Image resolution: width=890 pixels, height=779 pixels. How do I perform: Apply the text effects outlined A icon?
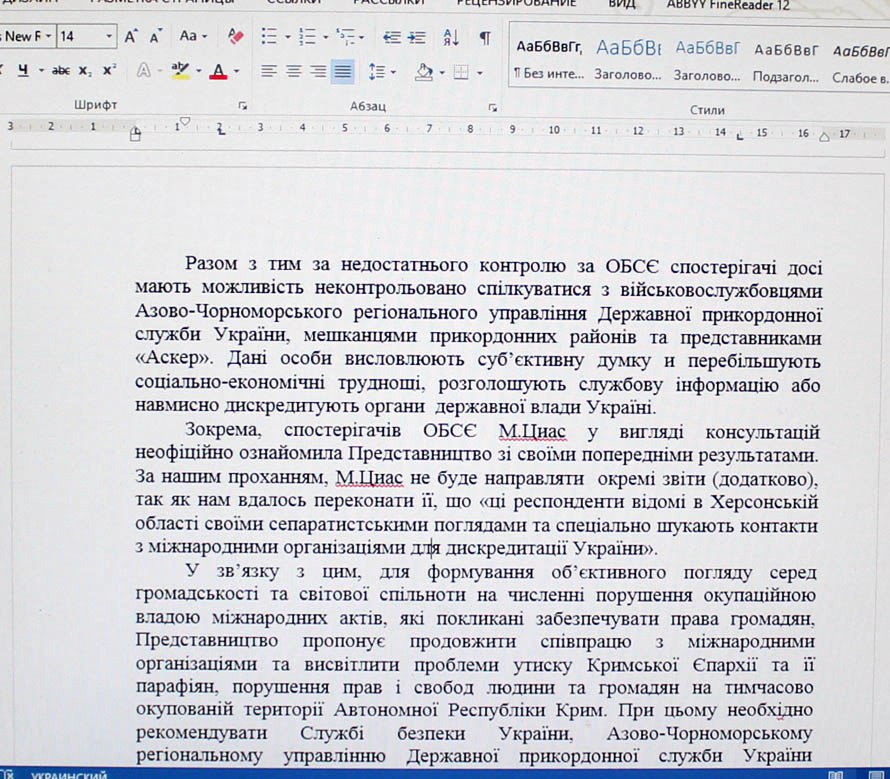[x=144, y=71]
